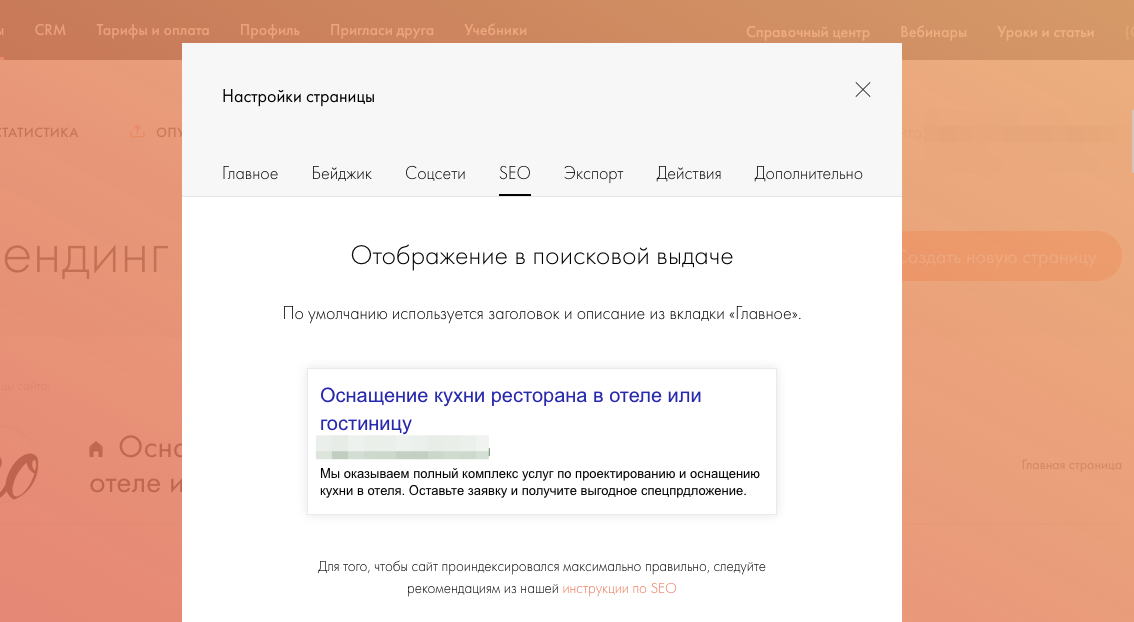
Task: Close the page settings dialog
Action: point(863,90)
